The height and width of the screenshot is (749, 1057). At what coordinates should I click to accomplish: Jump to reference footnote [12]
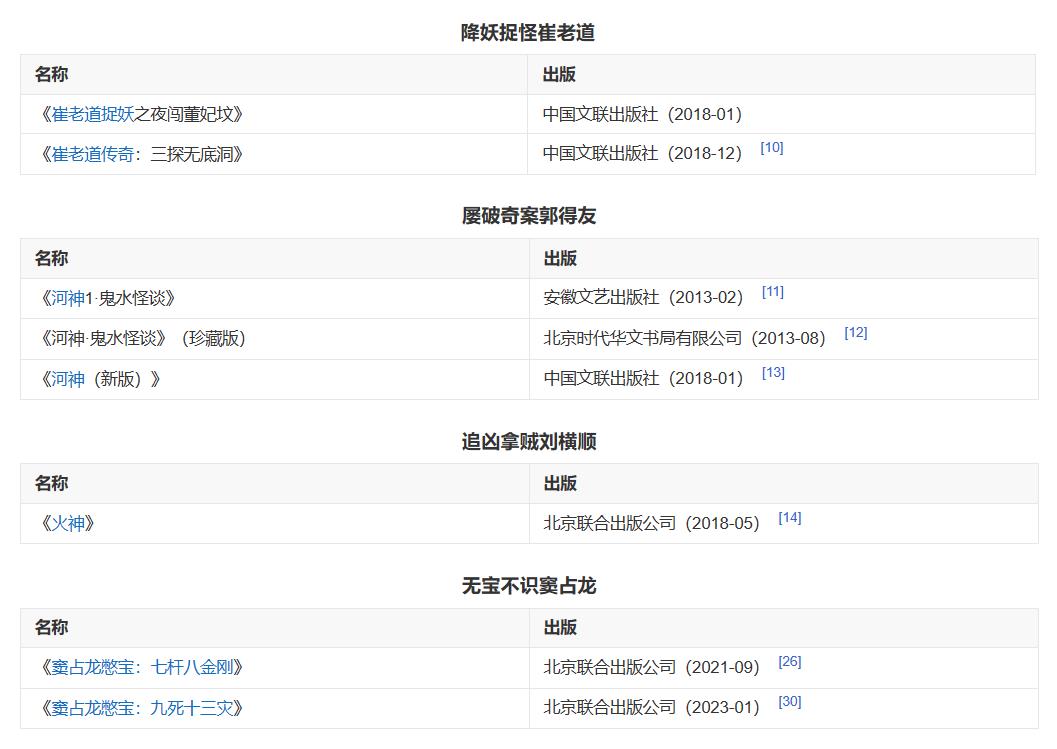coord(855,333)
